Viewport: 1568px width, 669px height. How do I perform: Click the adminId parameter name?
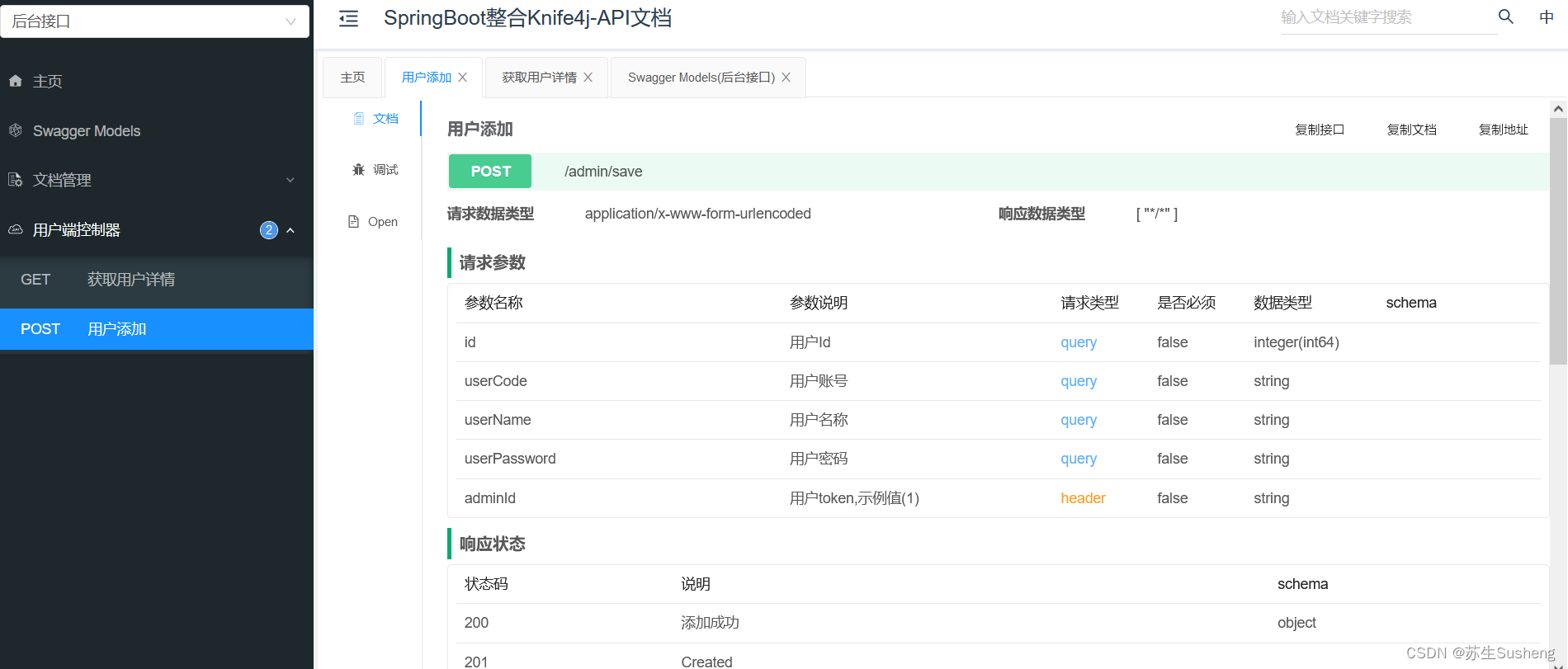490,498
